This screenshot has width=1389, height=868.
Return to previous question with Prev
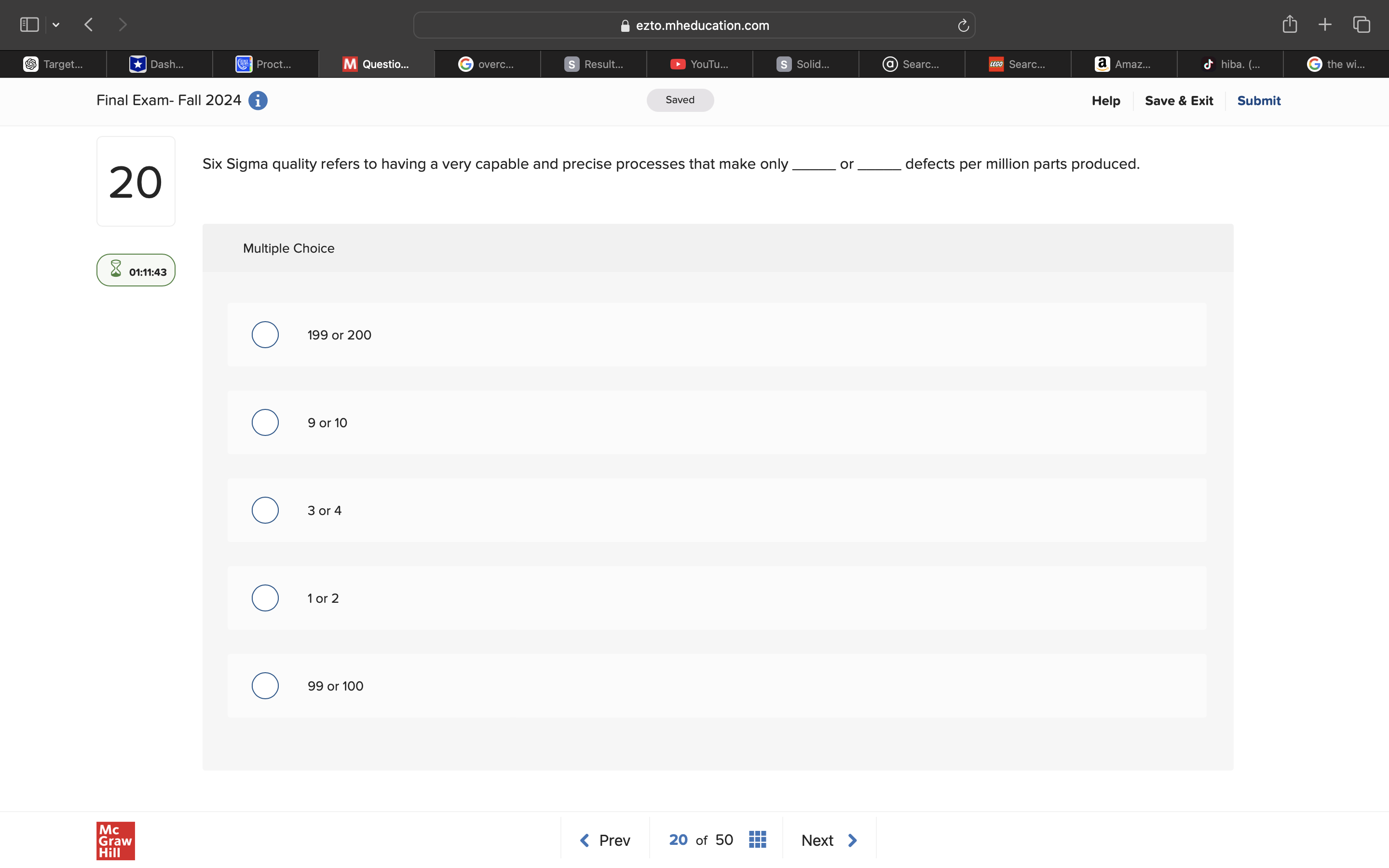pos(605,840)
